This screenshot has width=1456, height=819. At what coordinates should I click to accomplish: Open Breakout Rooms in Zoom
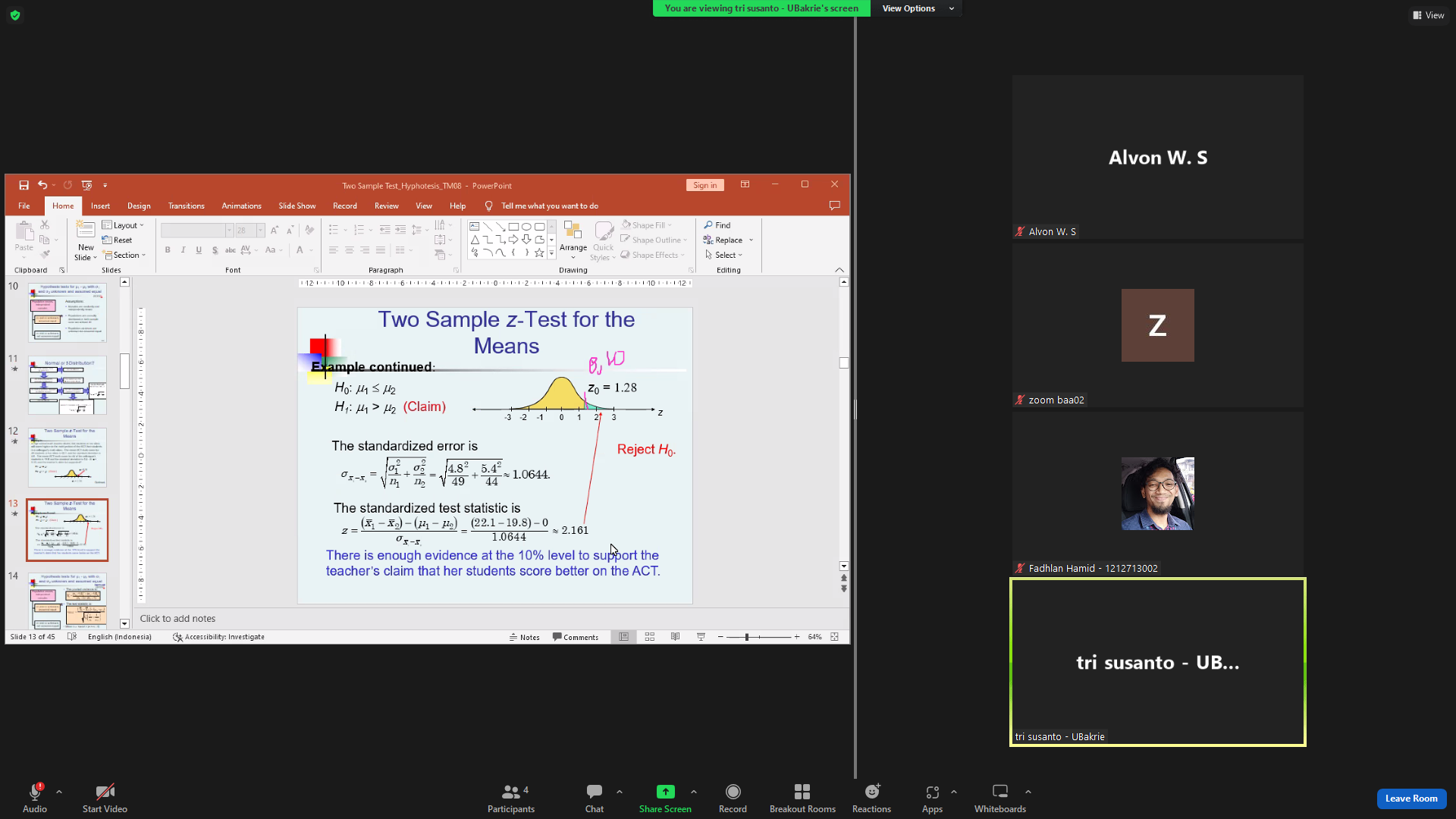click(x=802, y=798)
